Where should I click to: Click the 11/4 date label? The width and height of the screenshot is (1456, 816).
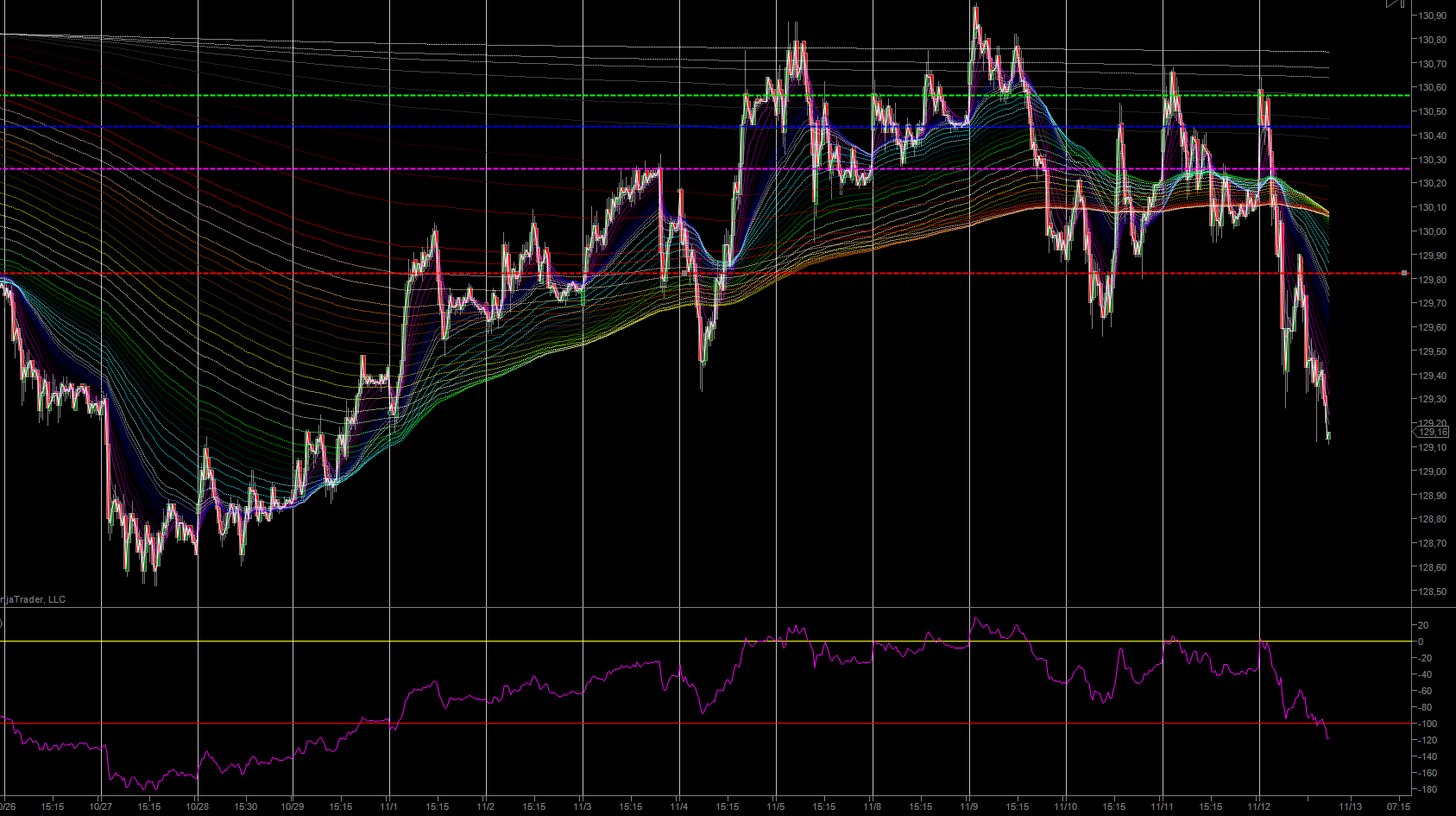(x=679, y=807)
